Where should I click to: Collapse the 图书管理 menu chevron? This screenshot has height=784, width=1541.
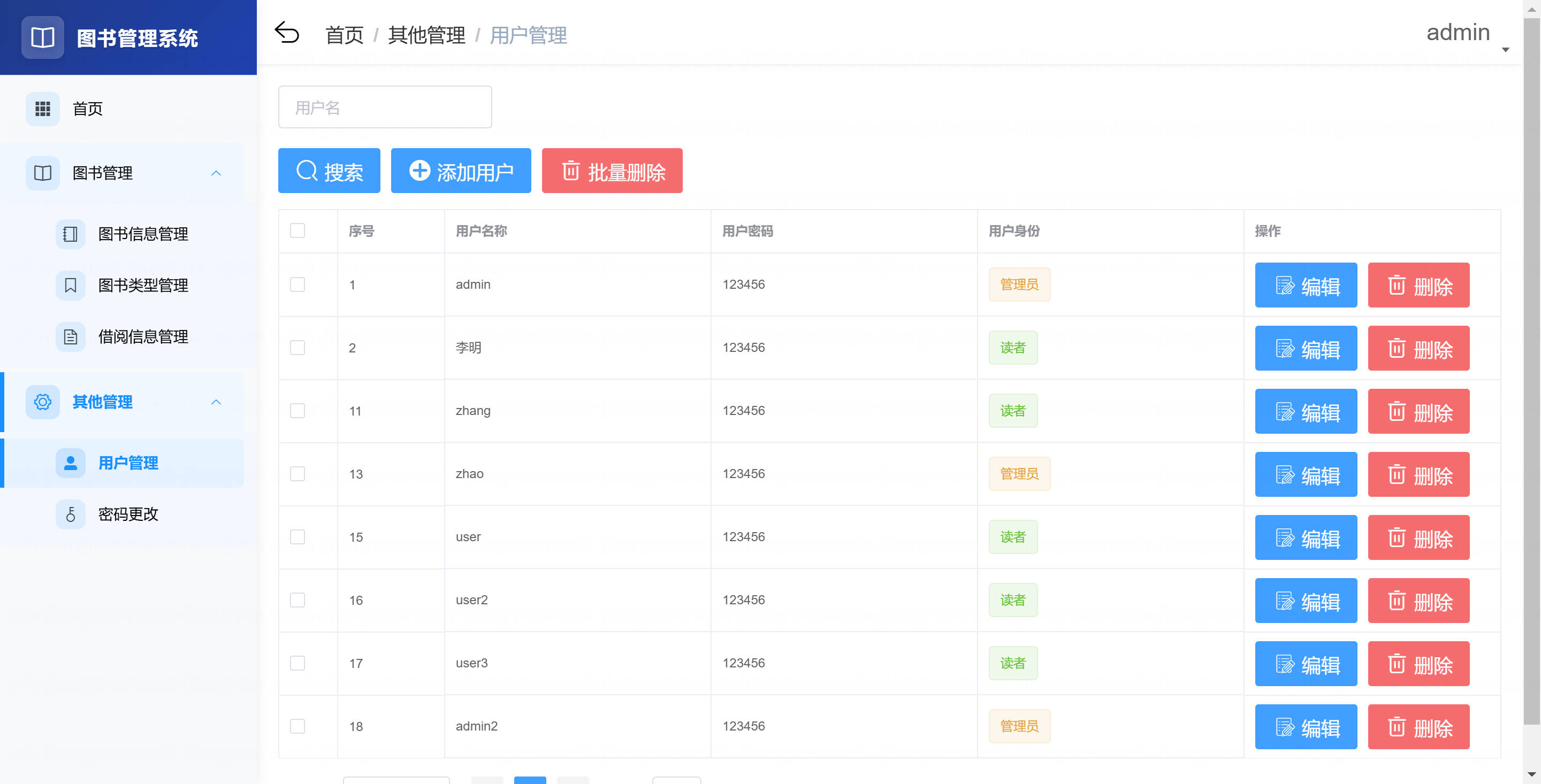point(216,173)
